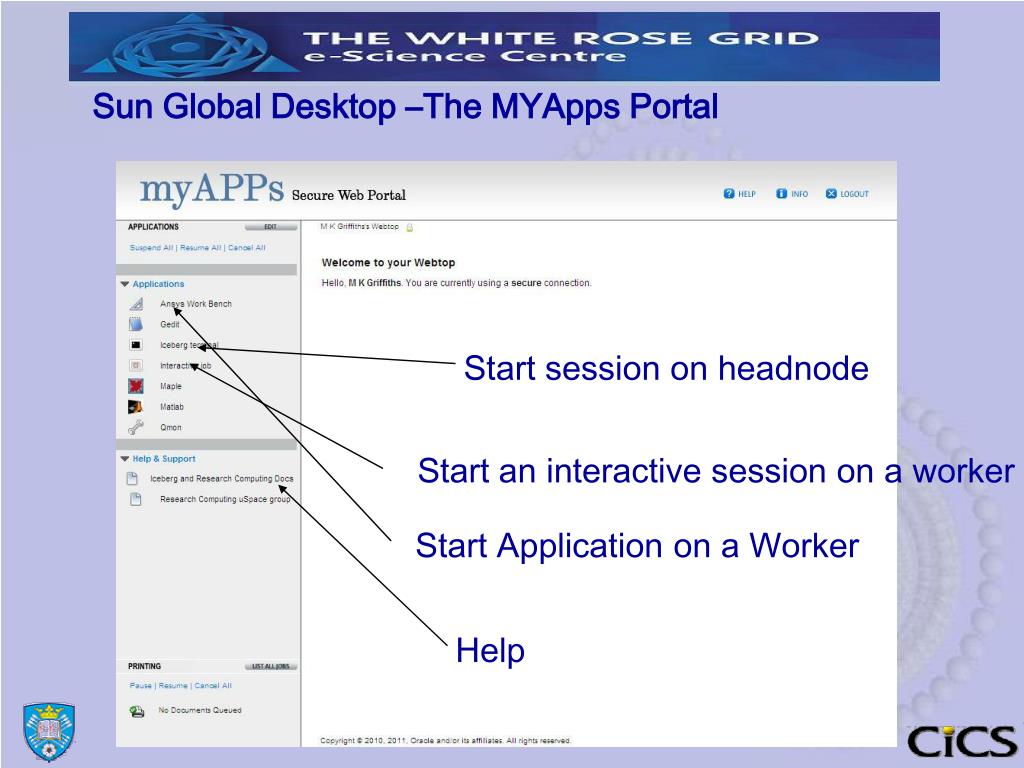
Task: Launch Ansys Work Bench
Action: [x=196, y=304]
